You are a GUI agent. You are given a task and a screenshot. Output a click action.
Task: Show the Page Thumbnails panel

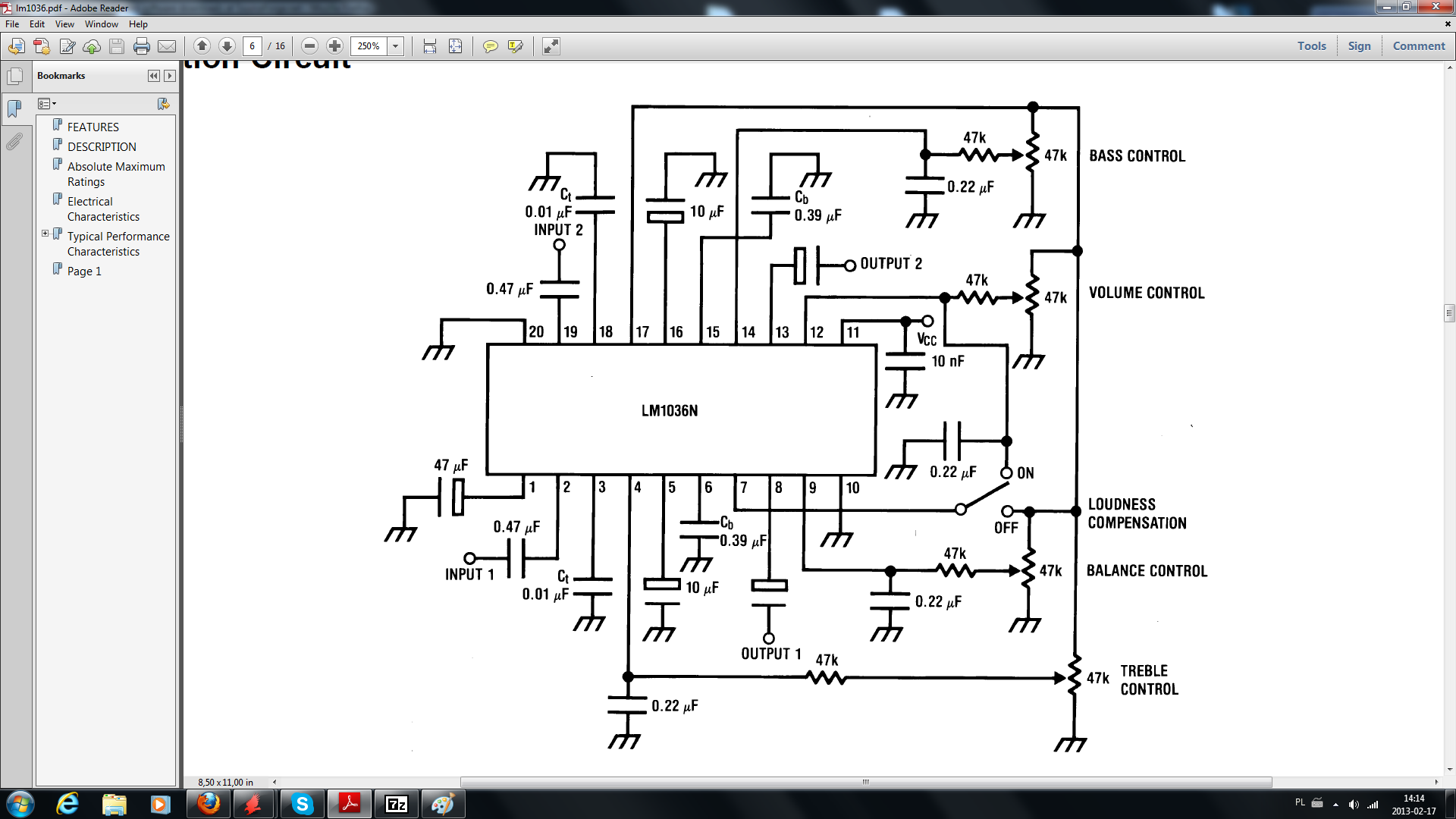click(x=14, y=76)
